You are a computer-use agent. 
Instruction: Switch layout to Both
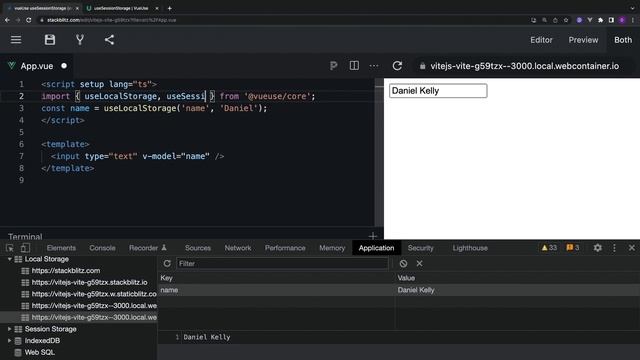(623, 40)
